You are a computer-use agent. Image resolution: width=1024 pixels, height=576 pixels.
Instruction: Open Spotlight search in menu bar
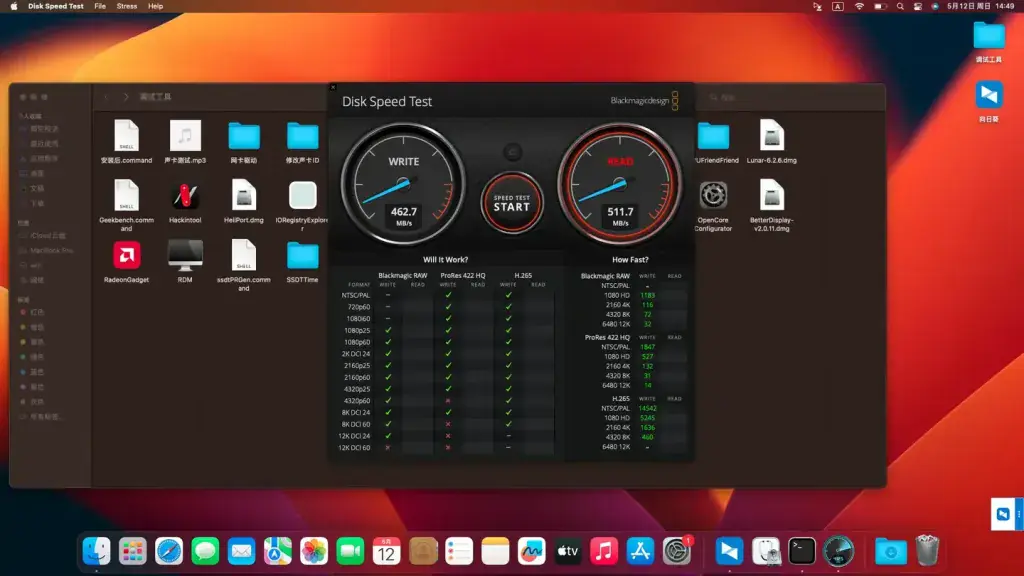[x=900, y=6]
